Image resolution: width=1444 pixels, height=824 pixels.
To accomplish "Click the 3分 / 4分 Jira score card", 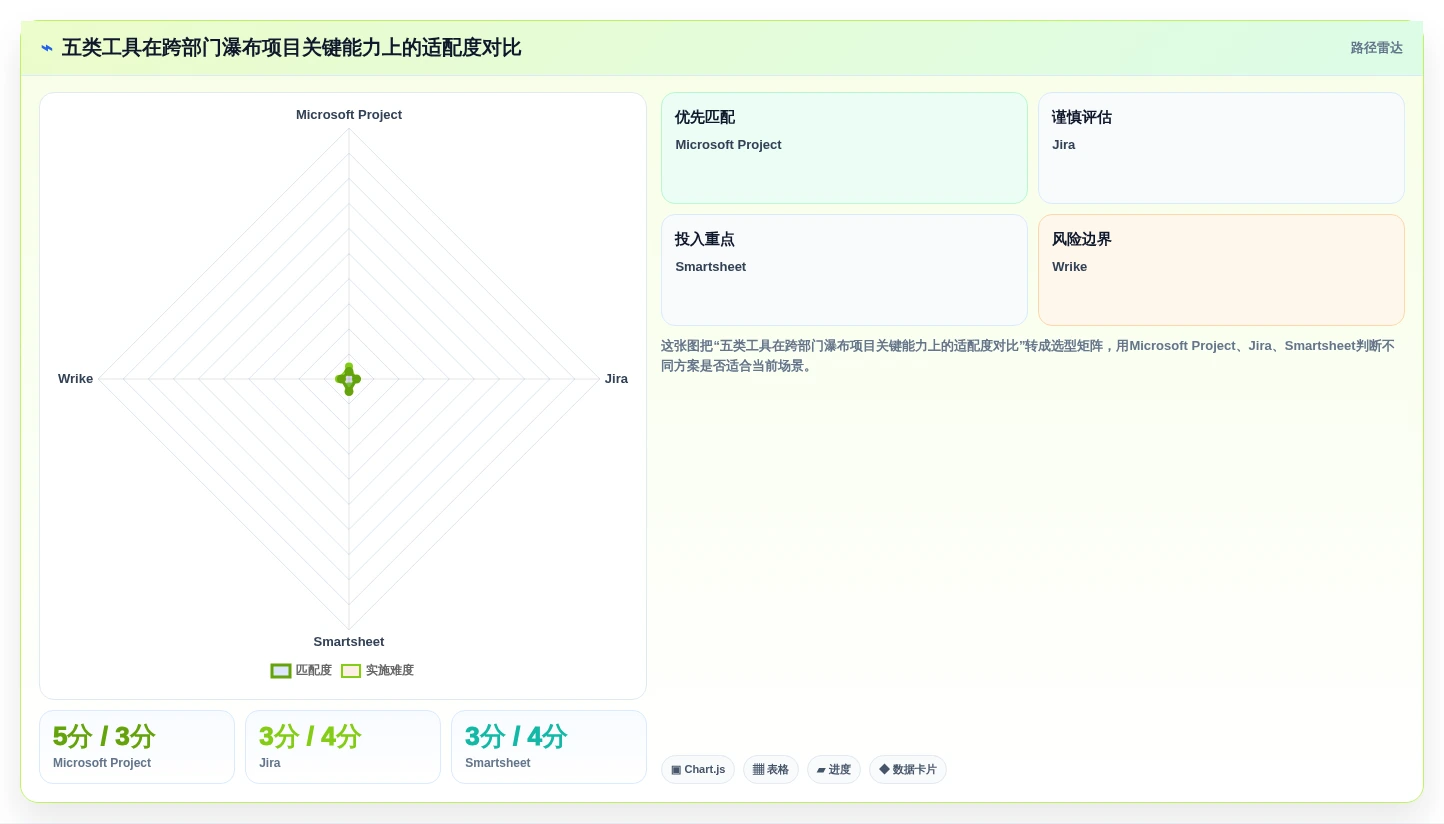I will [x=343, y=747].
